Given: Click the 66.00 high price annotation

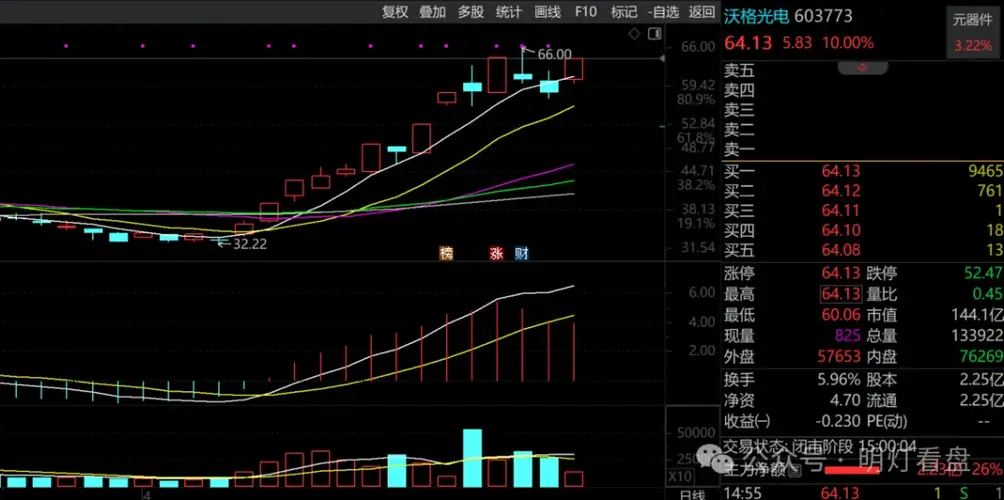Looking at the screenshot, I should click(x=555, y=54).
